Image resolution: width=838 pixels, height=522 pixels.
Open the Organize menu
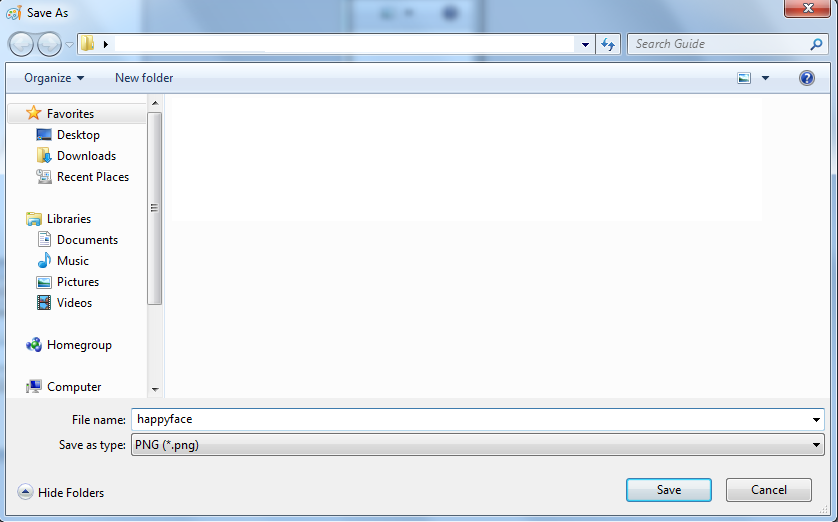tap(54, 78)
